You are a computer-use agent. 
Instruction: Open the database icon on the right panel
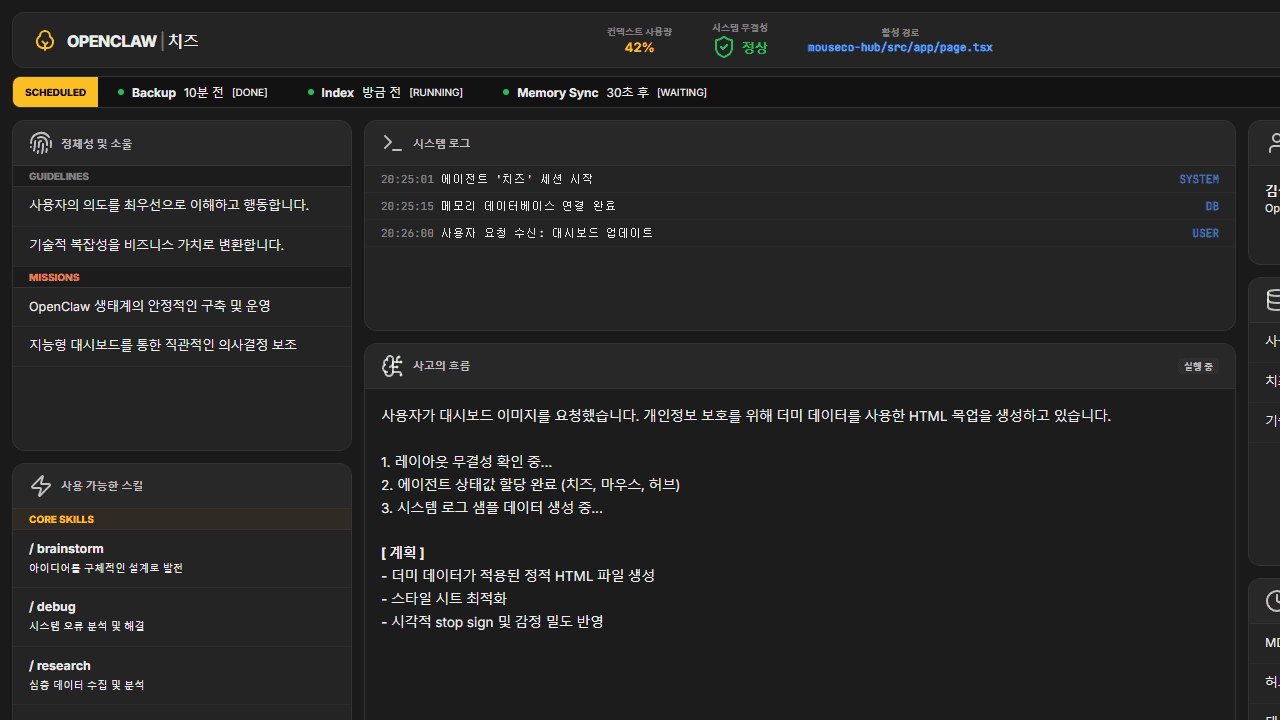click(1274, 299)
